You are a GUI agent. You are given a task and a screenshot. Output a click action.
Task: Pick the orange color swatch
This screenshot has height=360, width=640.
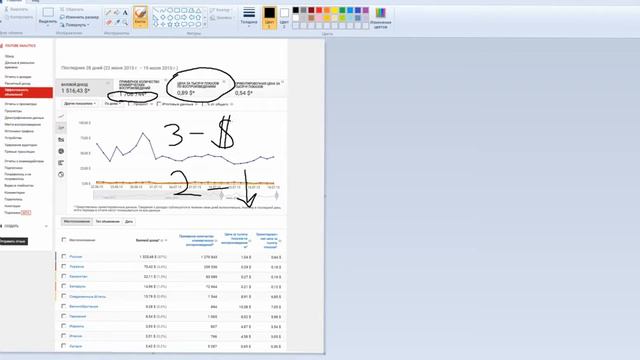point(327,10)
